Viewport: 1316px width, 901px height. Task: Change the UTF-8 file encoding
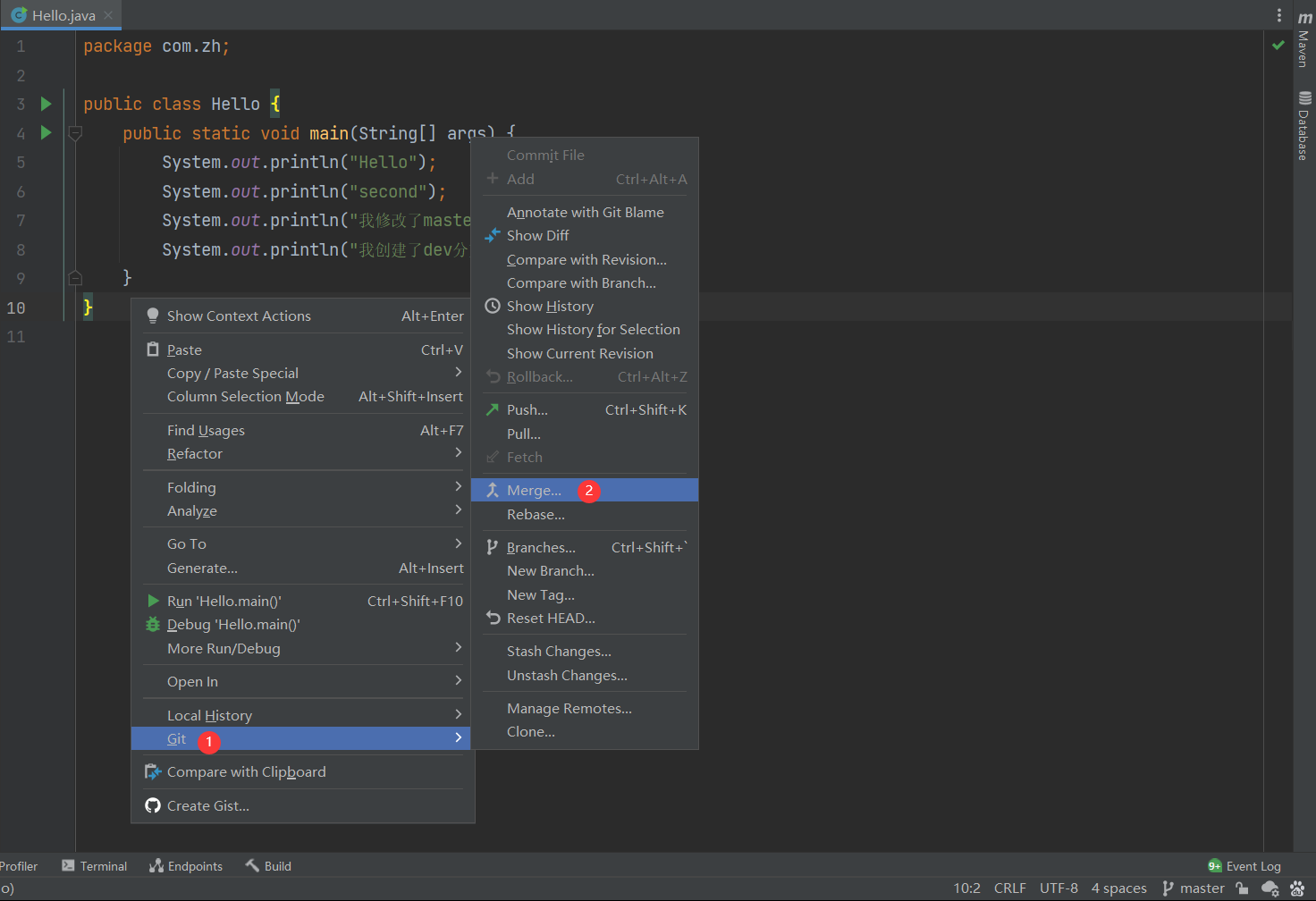pyautogui.click(x=1059, y=888)
